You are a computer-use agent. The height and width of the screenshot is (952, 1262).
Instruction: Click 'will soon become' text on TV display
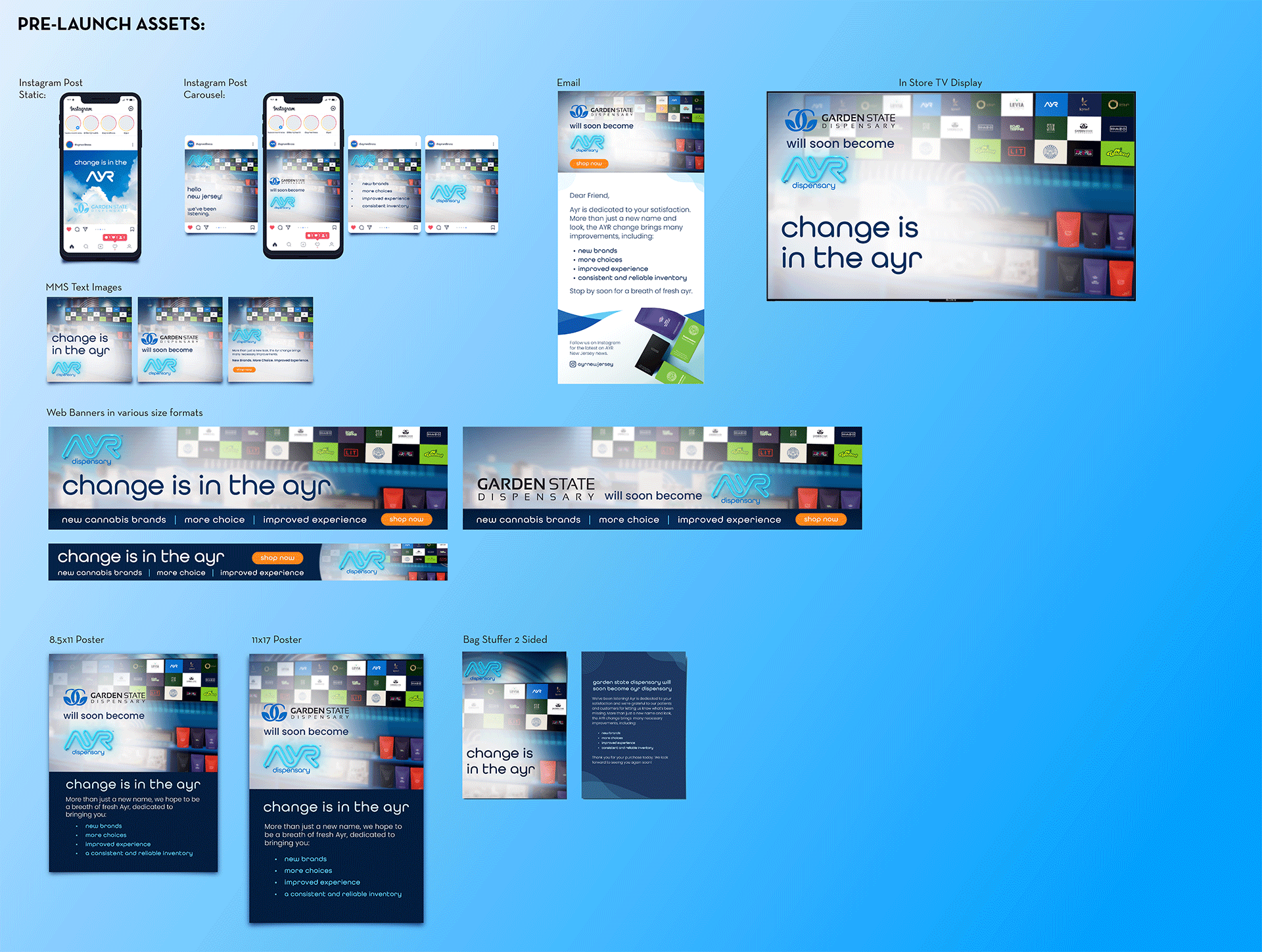pos(840,143)
